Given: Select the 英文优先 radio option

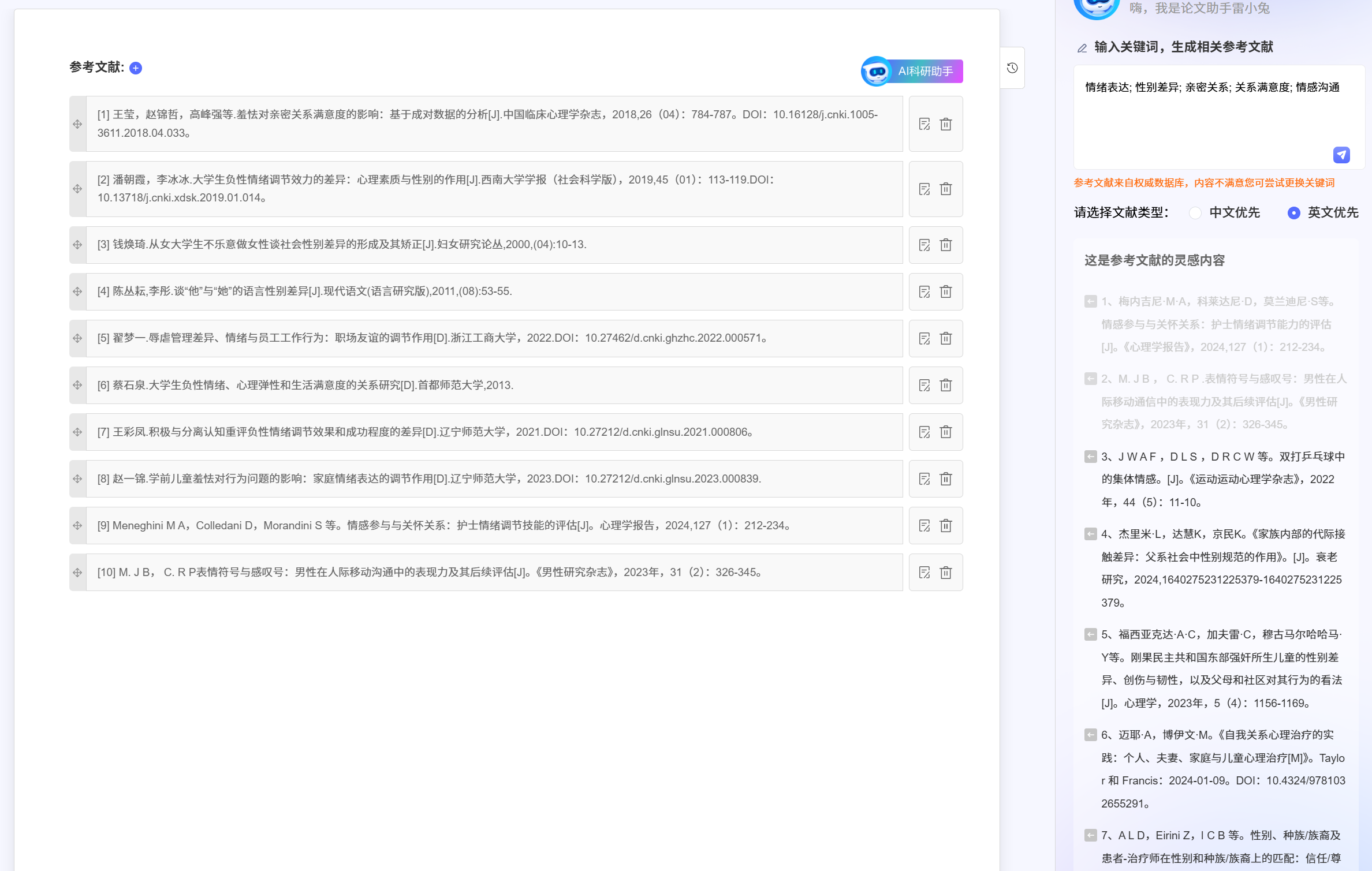Looking at the screenshot, I should coord(1294,213).
